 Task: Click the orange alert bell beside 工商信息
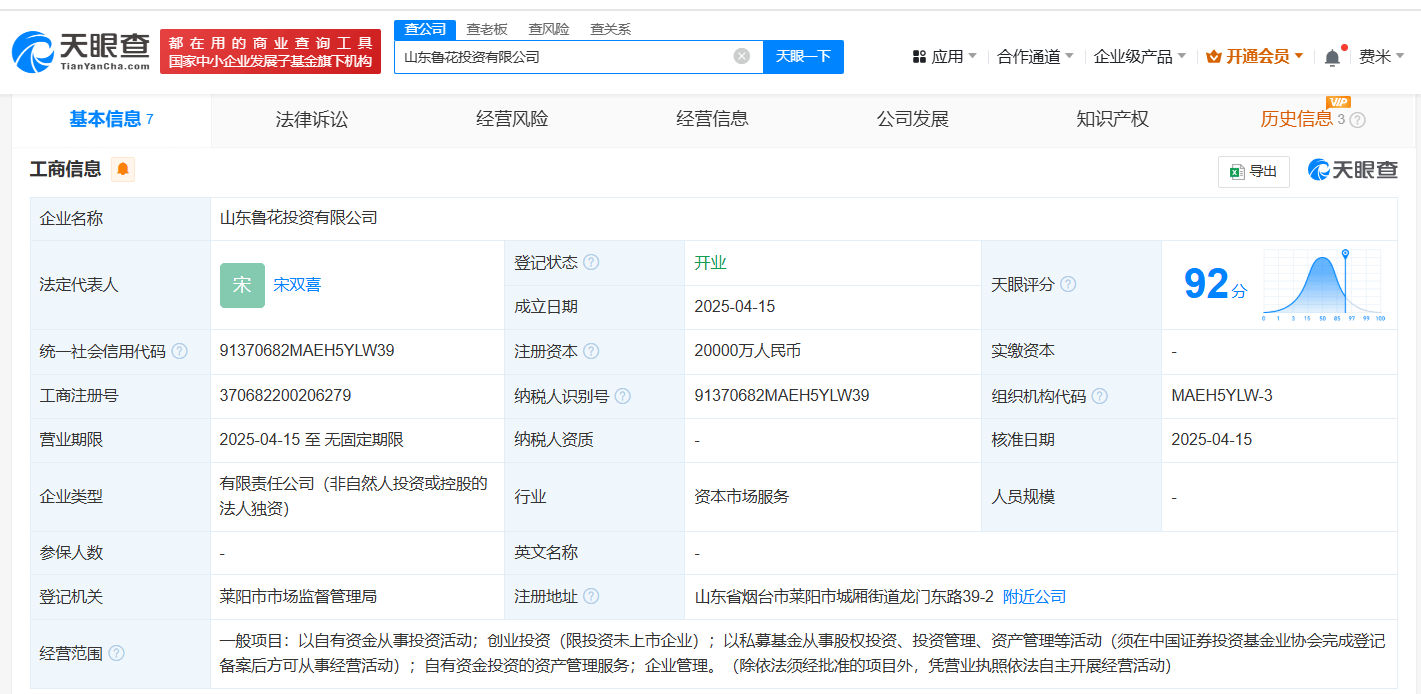(x=123, y=169)
